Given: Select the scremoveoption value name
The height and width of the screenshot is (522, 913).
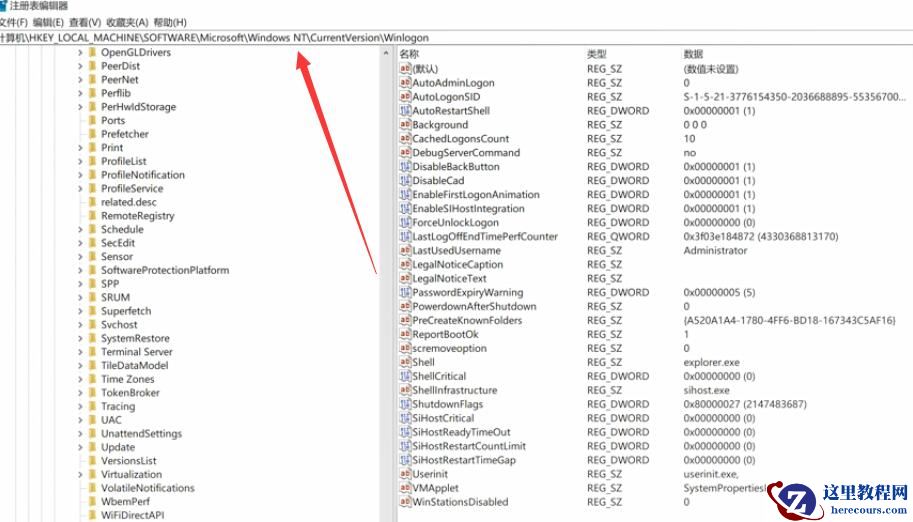Looking at the screenshot, I should (450, 348).
